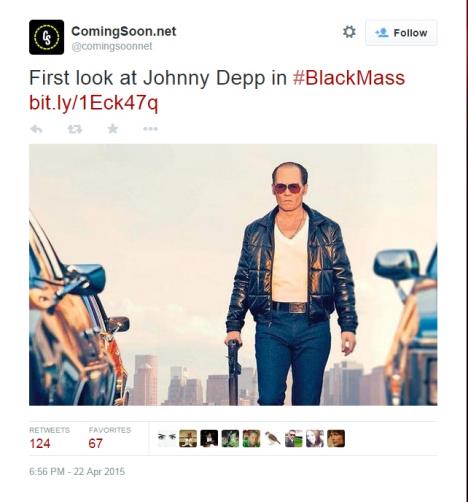Retweet this Black Mass tweet

click(x=75, y=129)
